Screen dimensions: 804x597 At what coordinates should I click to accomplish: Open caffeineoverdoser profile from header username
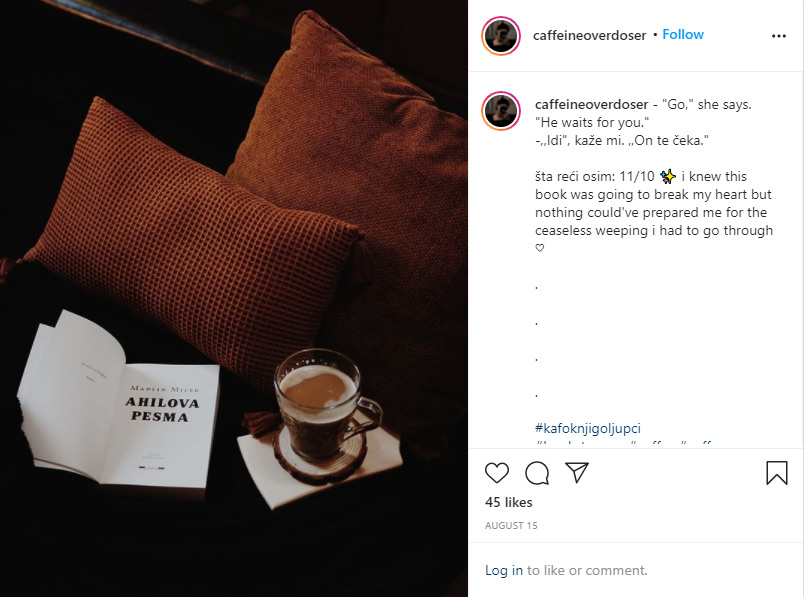tap(590, 35)
